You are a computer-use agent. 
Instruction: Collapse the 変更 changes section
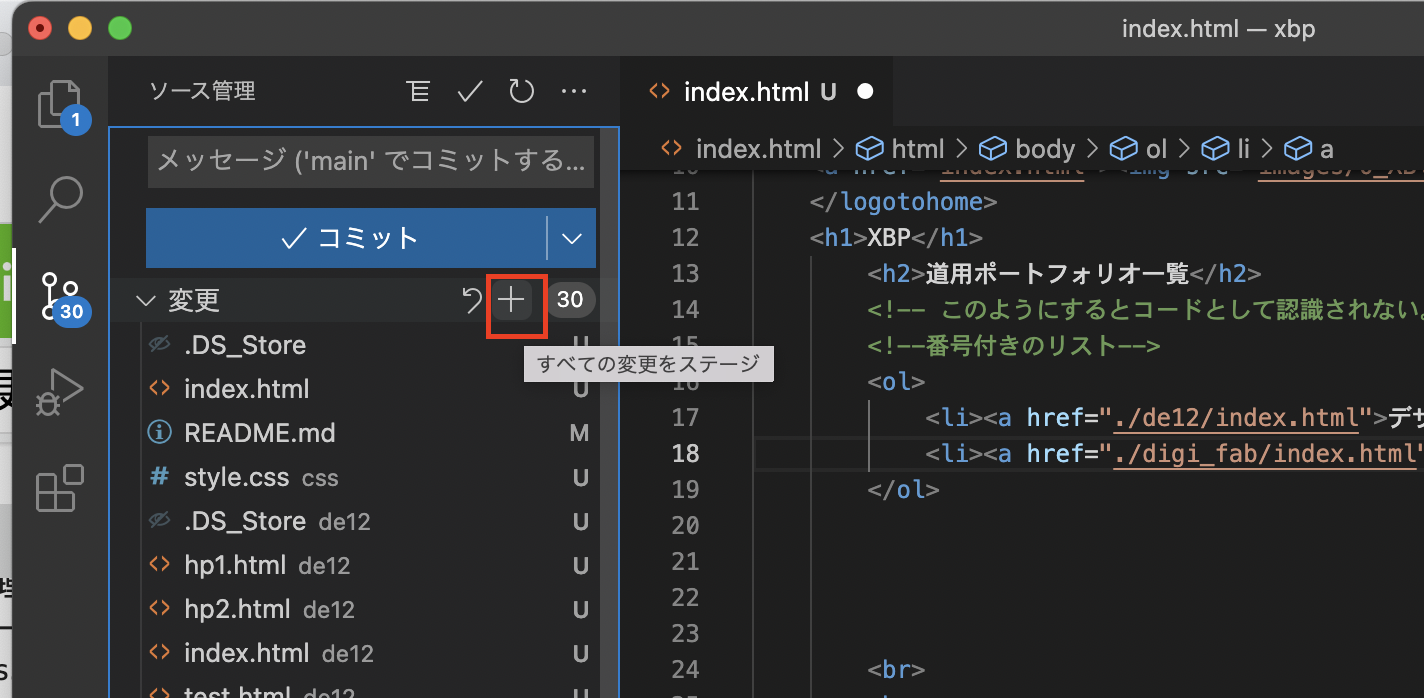point(145,299)
